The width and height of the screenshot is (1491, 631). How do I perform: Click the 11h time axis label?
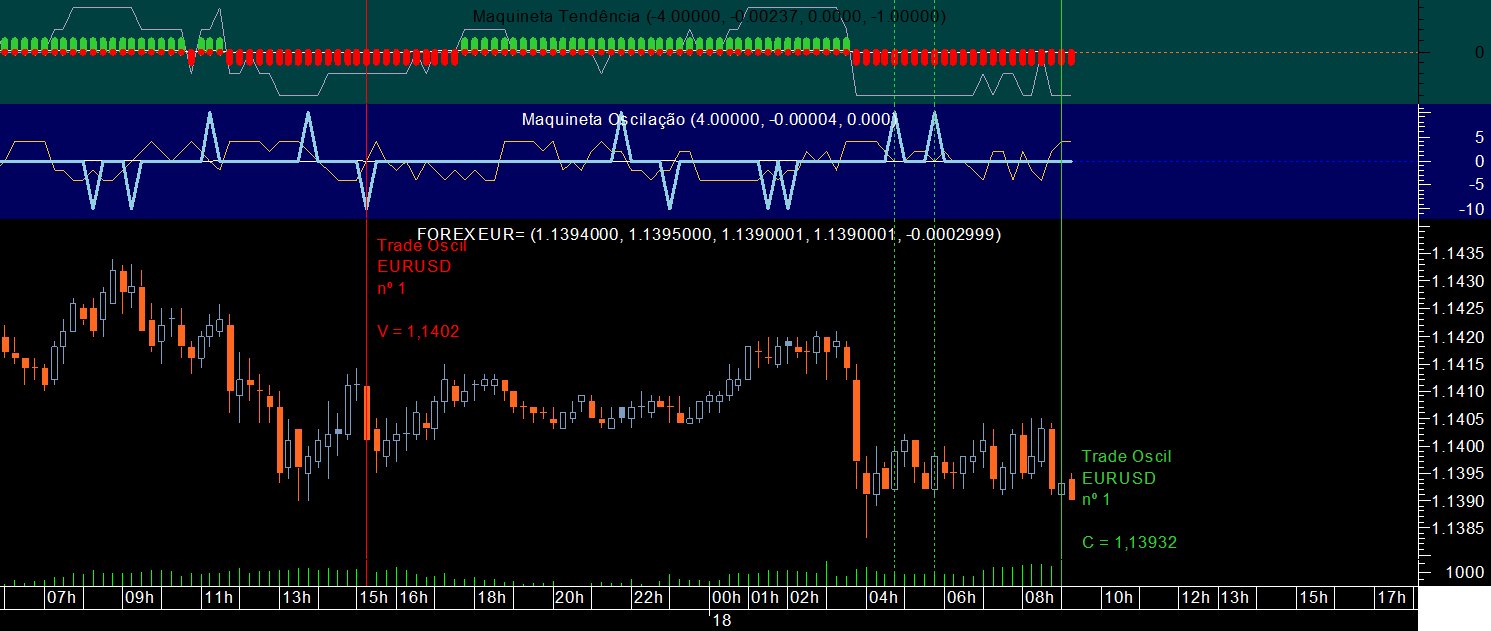tap(217, 597)
